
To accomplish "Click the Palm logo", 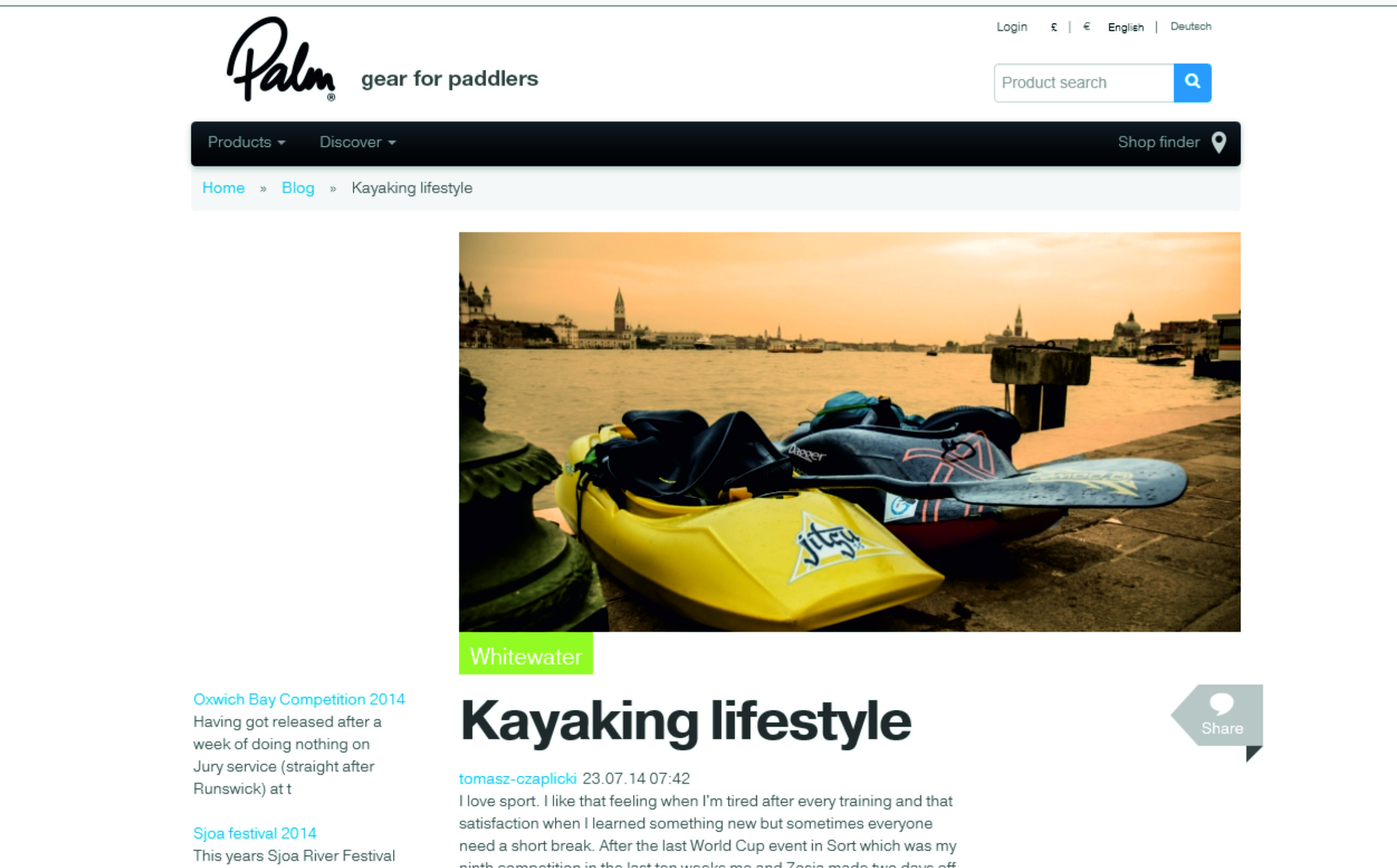I will 281,59.
